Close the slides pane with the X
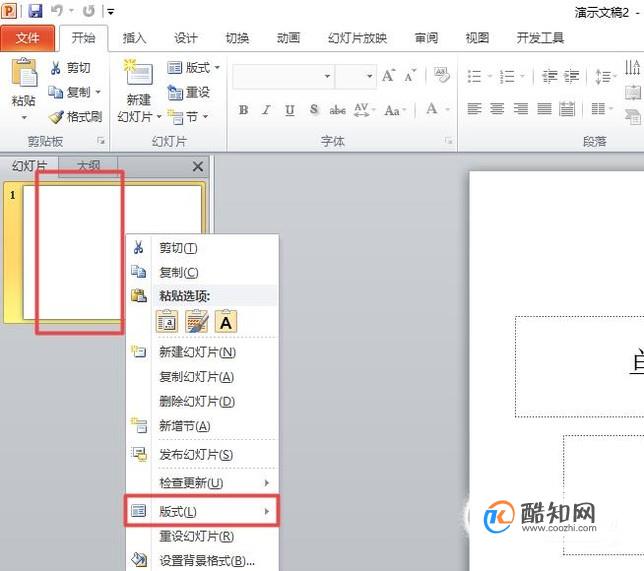The height and width of the screenshot is (571, 644). coord(198,166)
